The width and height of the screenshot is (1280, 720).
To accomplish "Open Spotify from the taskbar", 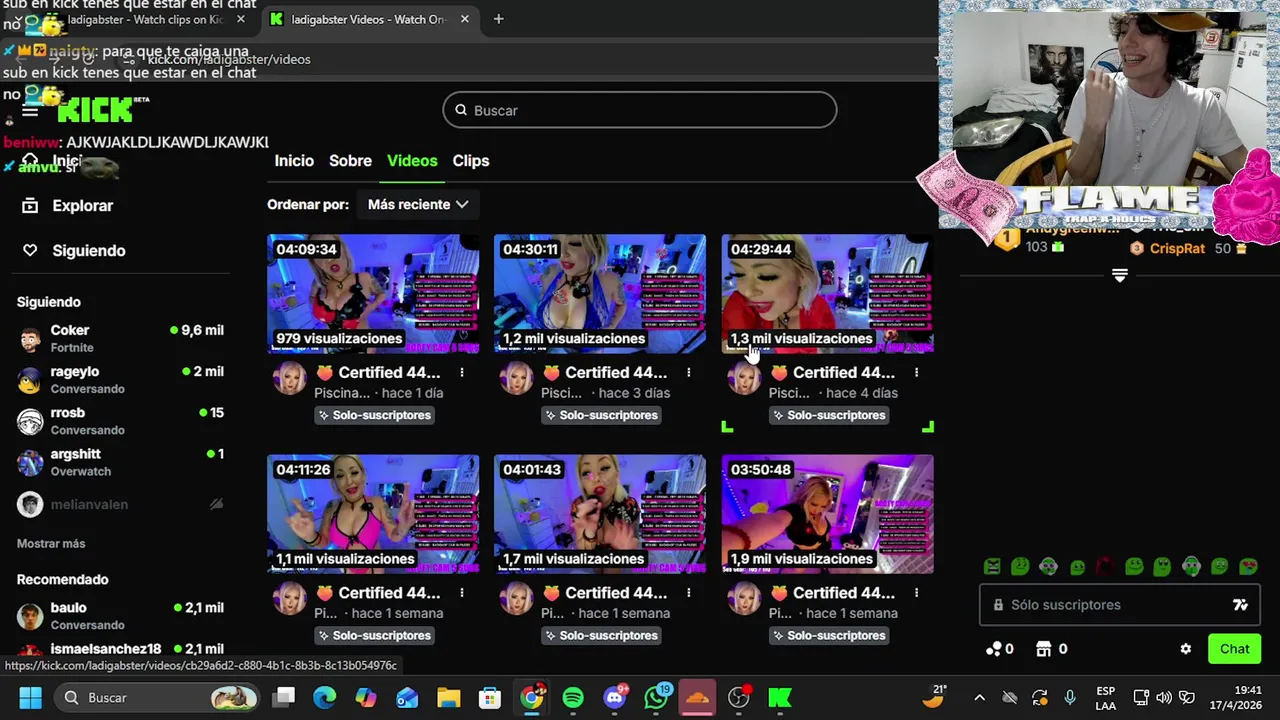I will click(573, 697).
